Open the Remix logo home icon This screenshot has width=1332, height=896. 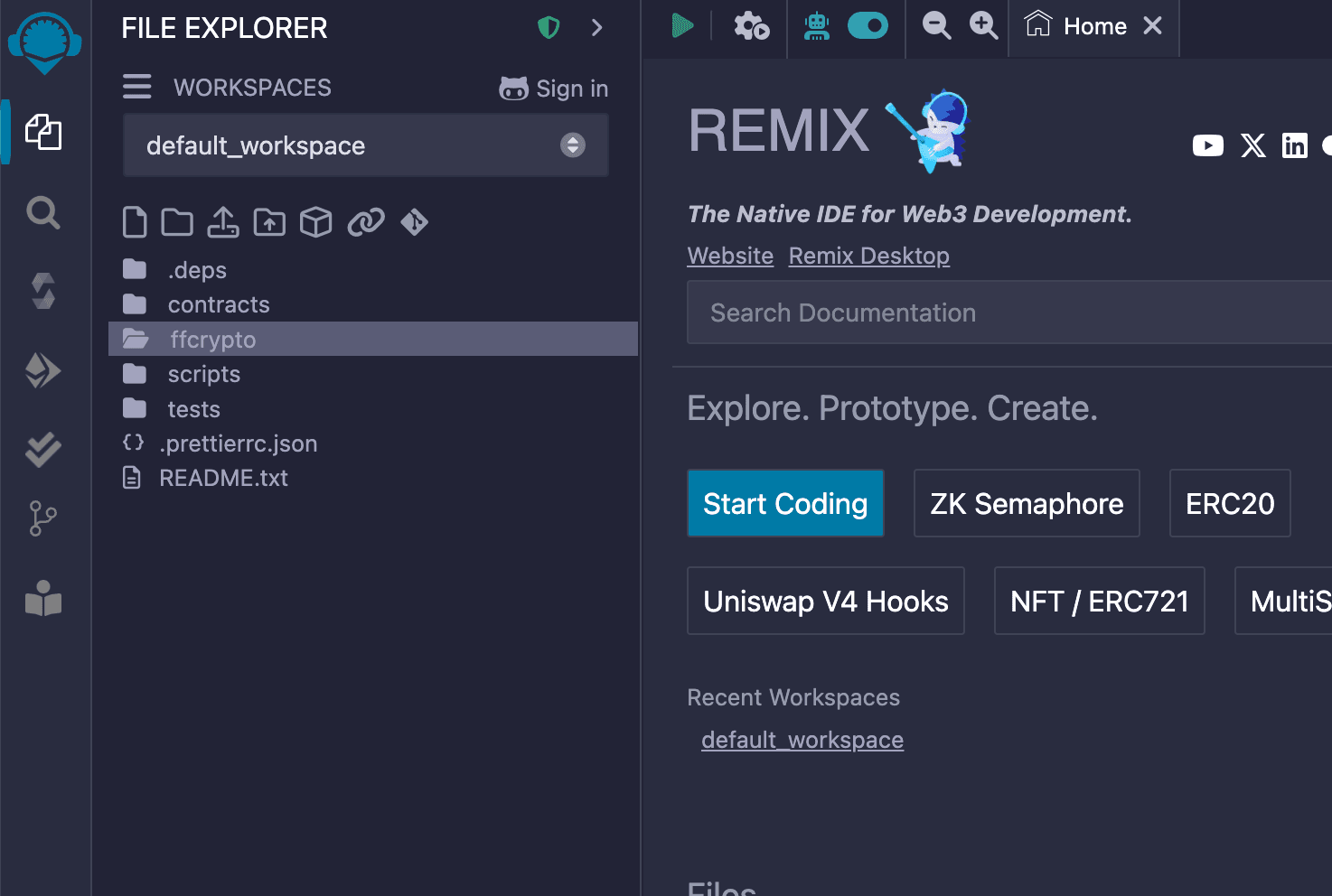(x=44, y=42)
